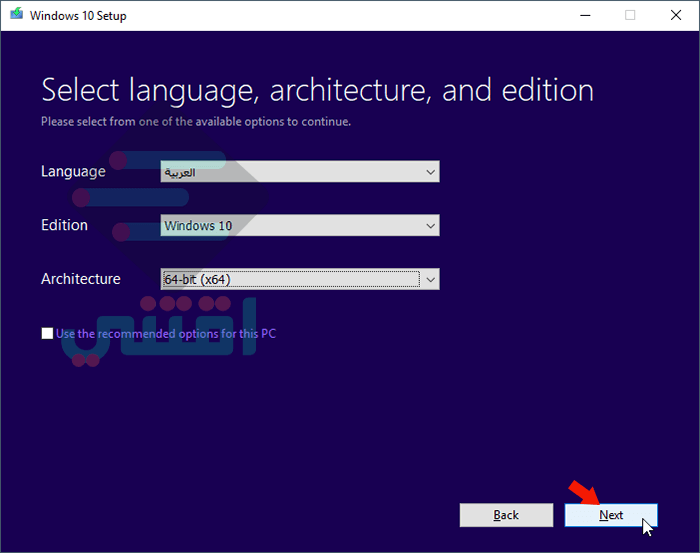Image resolution: width=700 pixels, height=553 pixels.
Task: Open the Edition dropdown showing Windows 10
Action: tap(300, 225)
